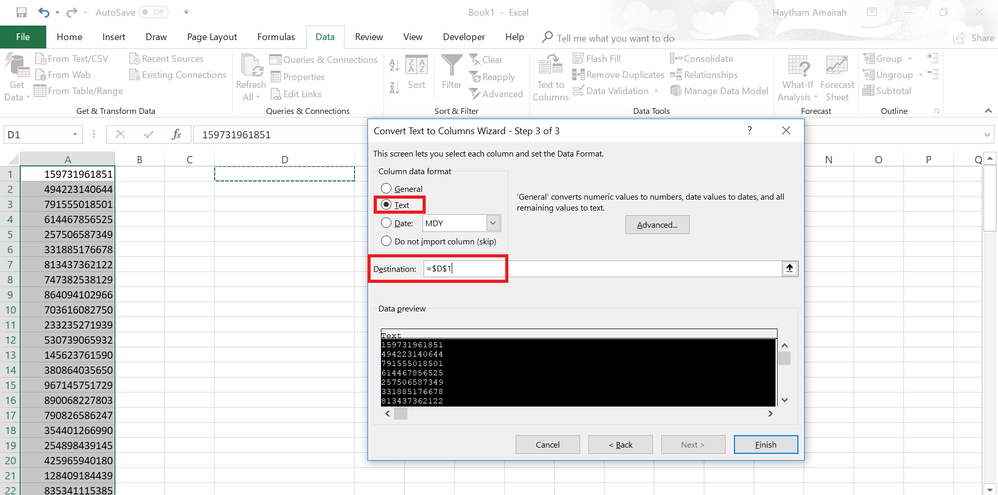Open the Outline dialog launcher
Viewport: 998px width, 495px height.
click(x=936, y=111)
